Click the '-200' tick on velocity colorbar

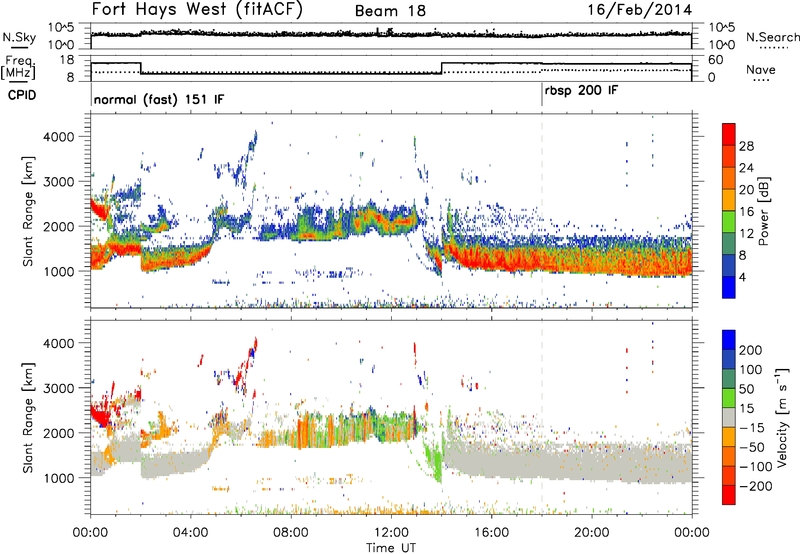pos(756,486)
